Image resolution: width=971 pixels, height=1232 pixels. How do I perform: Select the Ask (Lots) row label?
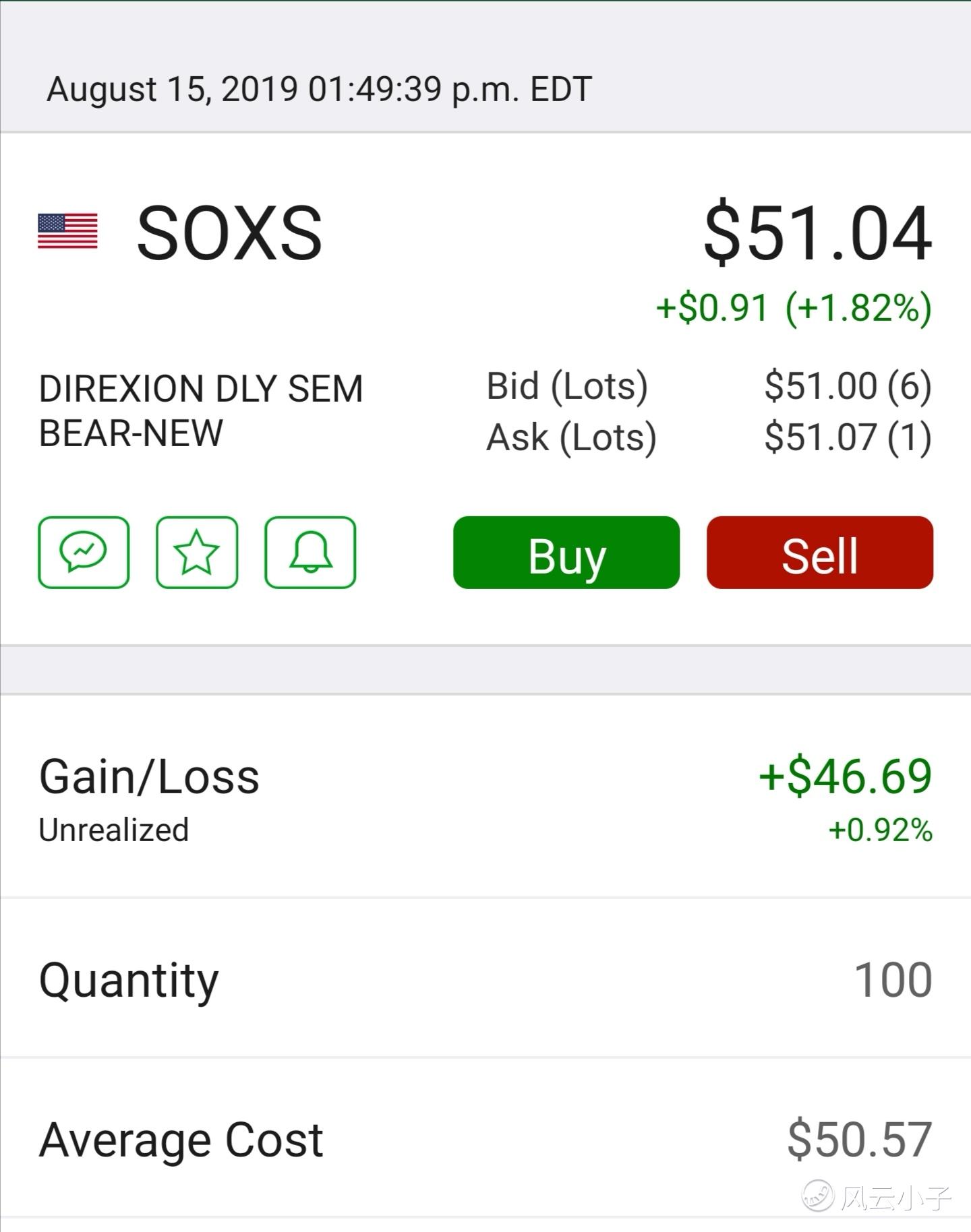[x=572, y=438]
